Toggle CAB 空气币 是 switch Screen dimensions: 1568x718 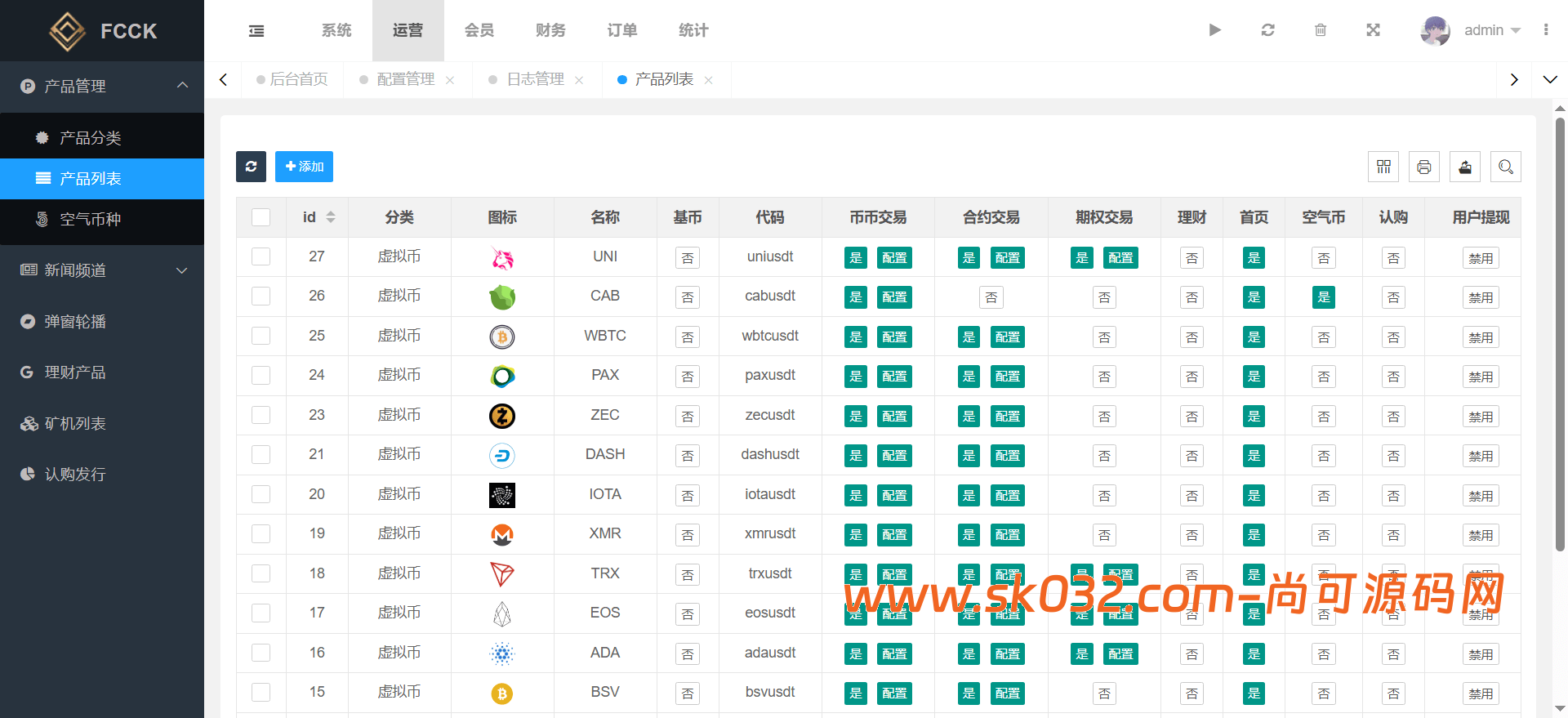[x=1324, y=297]
